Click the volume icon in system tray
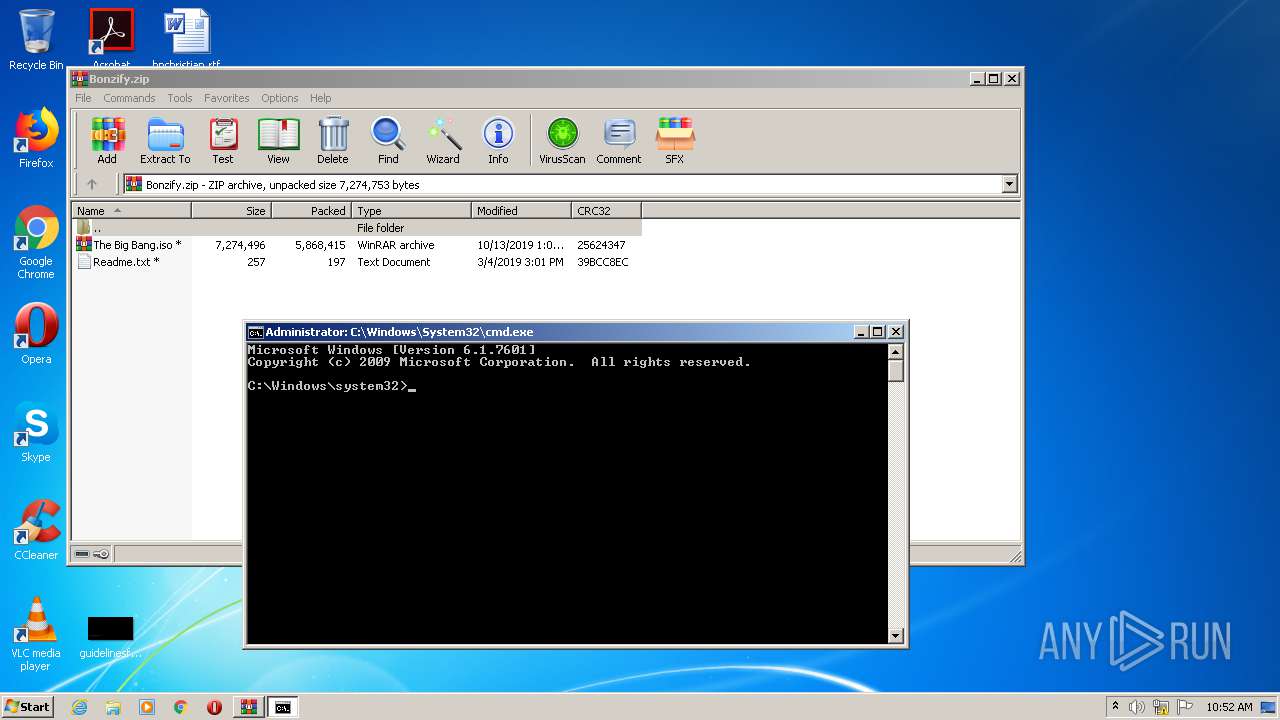The height and width of the screenshot is (720, 1280). [1137, 707]
